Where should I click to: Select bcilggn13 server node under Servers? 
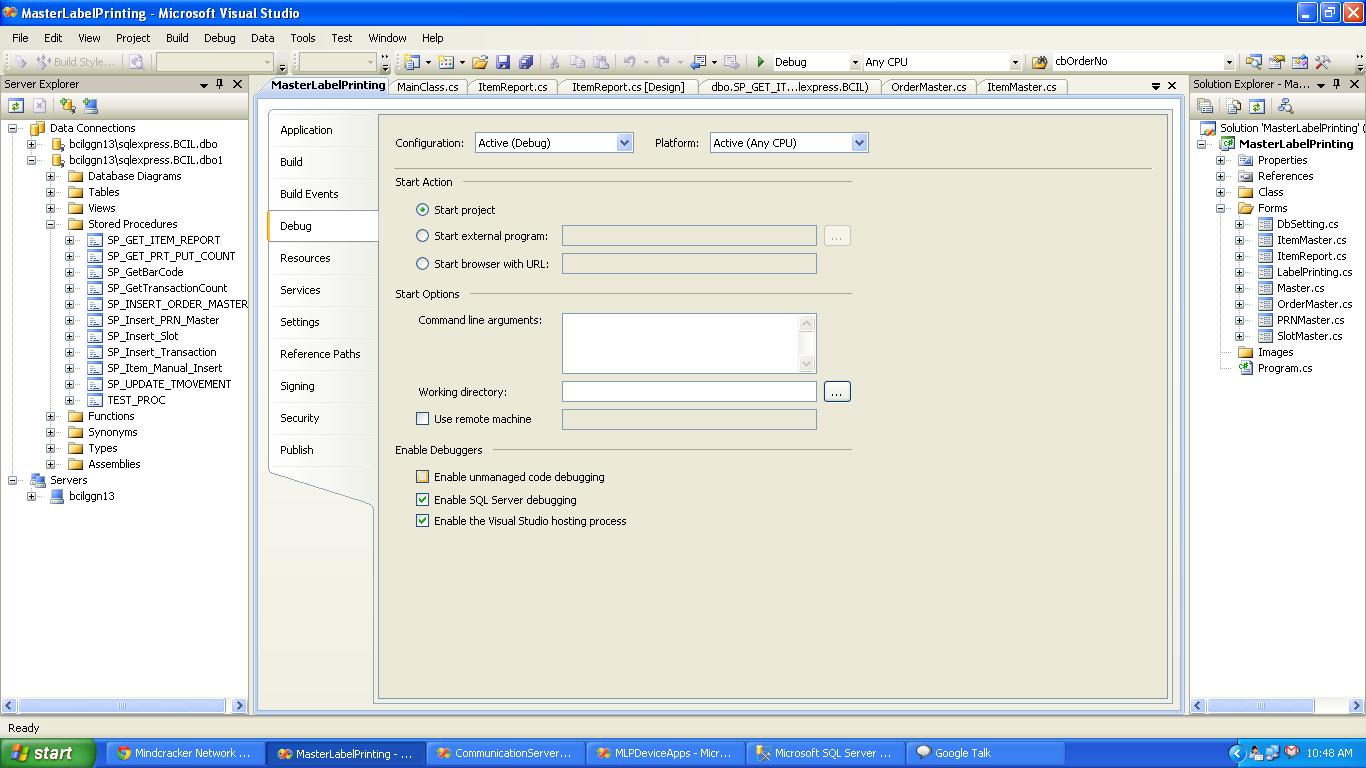click(x=92, y=496)
